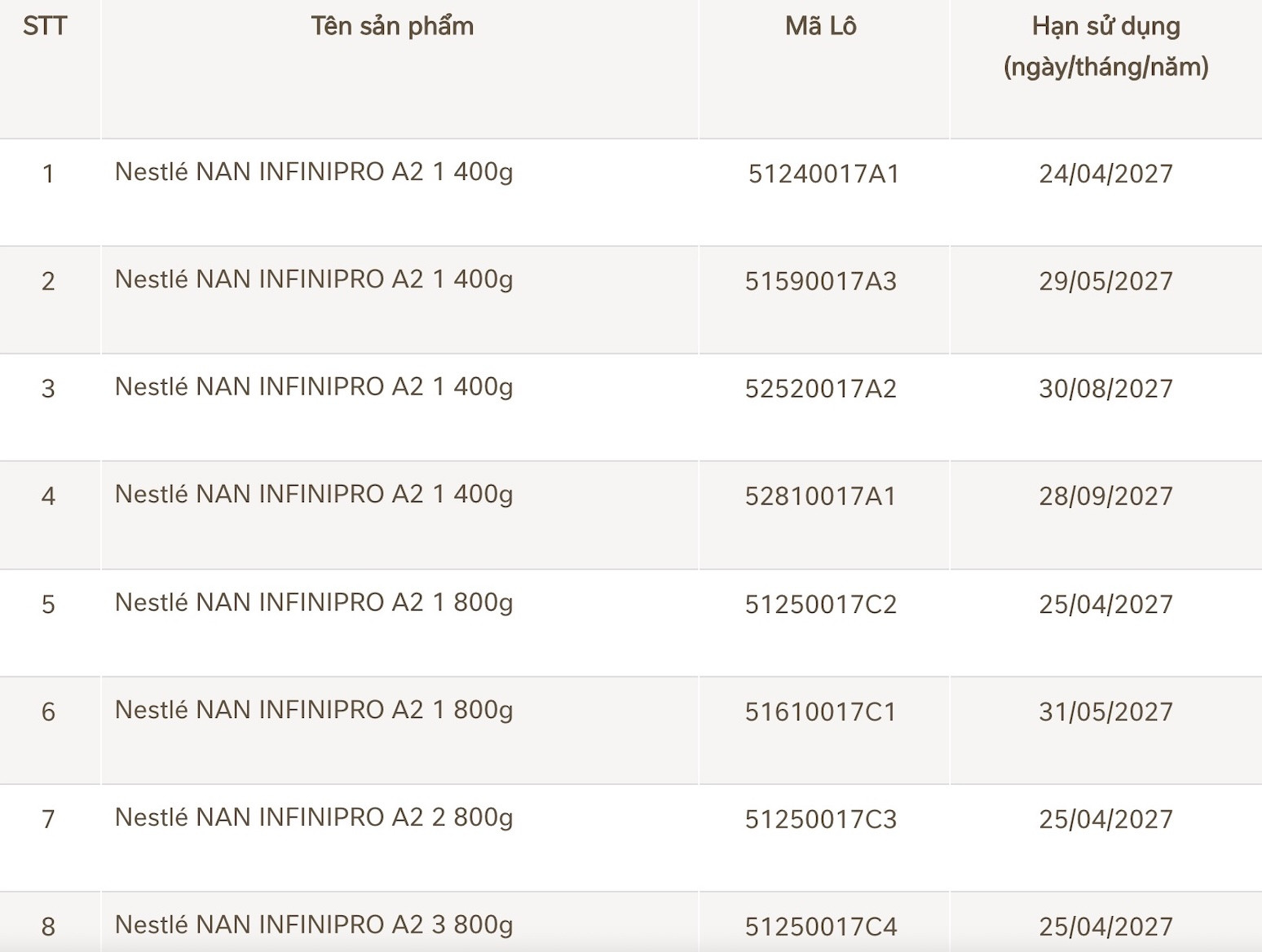Click lot code 51610017C1

point(821,712)
